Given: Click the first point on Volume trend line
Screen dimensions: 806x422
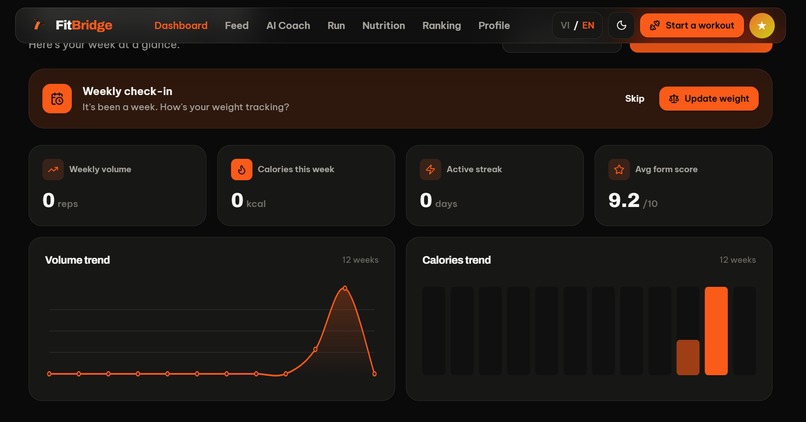Looking at the screenshot, I should [49, 374].
